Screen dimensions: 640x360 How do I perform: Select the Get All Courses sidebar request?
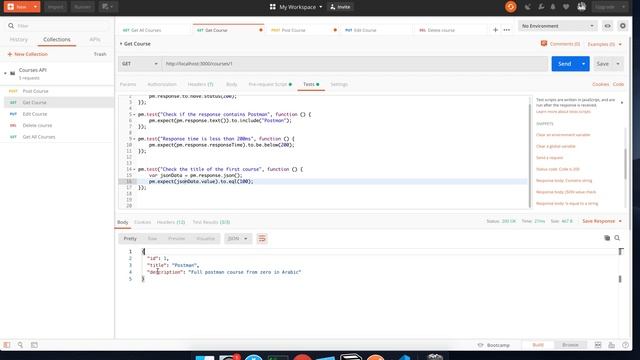(57, 137)
